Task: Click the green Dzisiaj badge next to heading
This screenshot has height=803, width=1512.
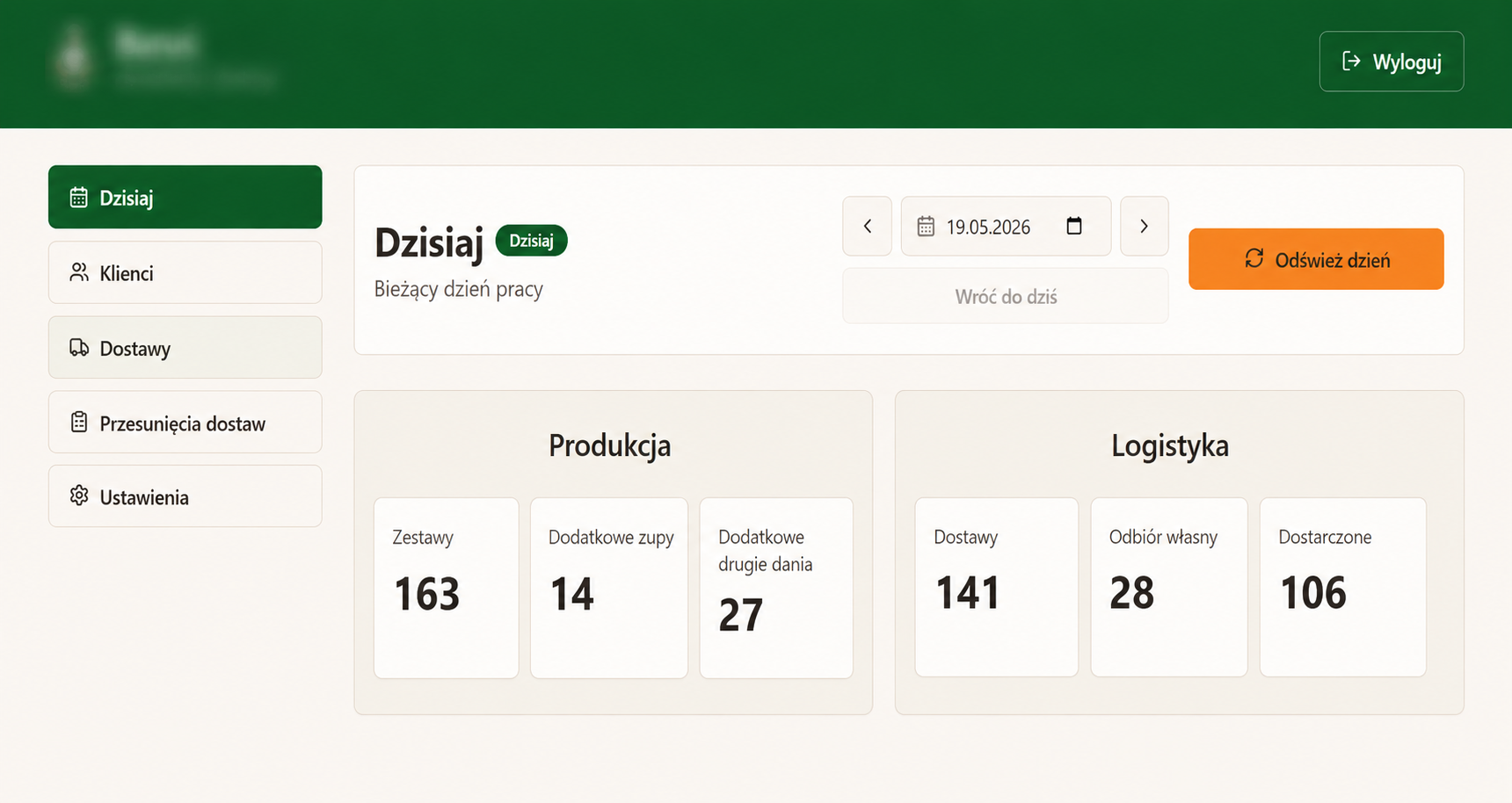Action: click(x=532, y=241)
